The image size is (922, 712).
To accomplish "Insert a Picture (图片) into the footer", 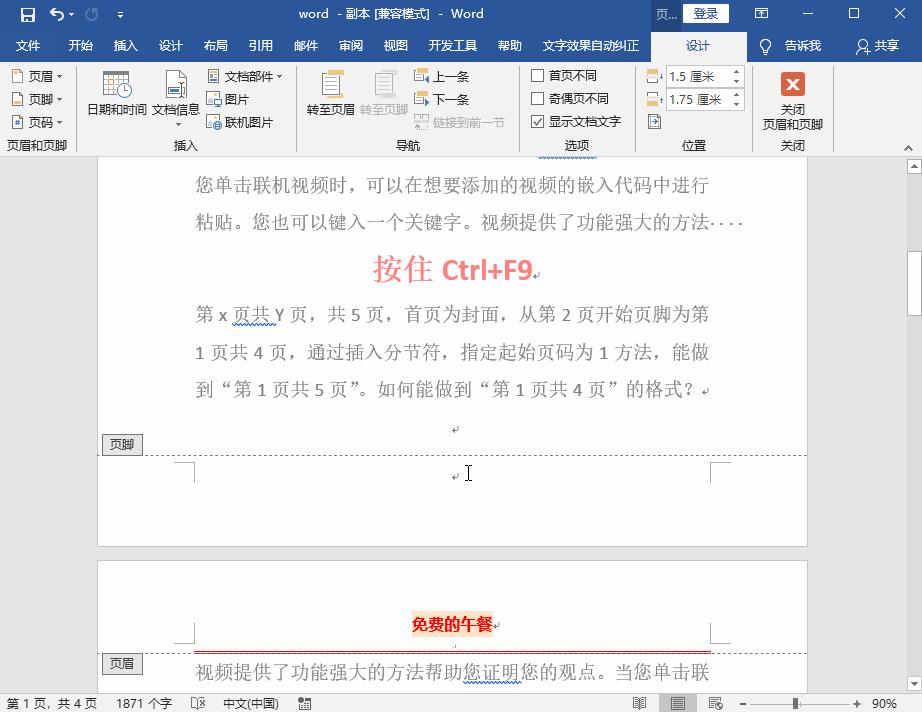I will pyautogui.click(x=234, y=98).
